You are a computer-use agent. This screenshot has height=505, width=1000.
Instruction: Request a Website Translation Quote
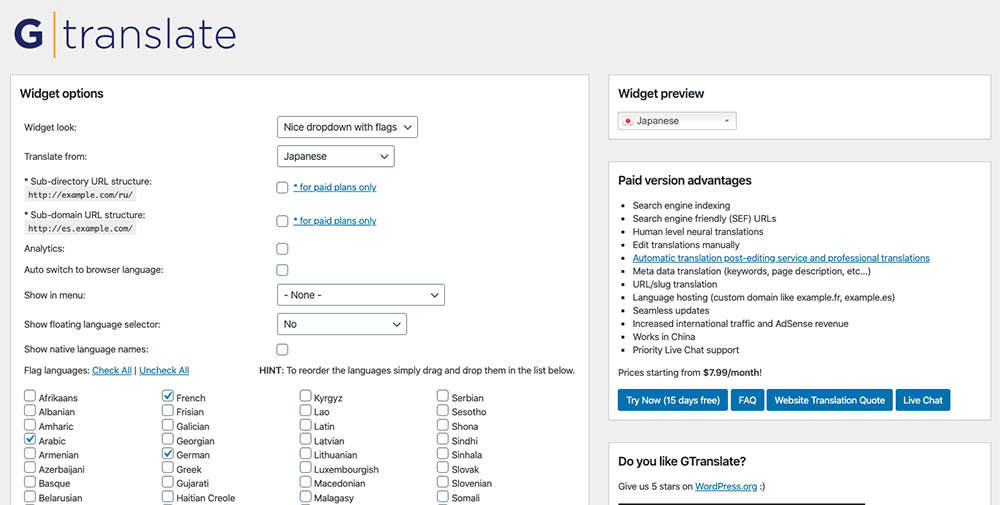click(829, 400)
